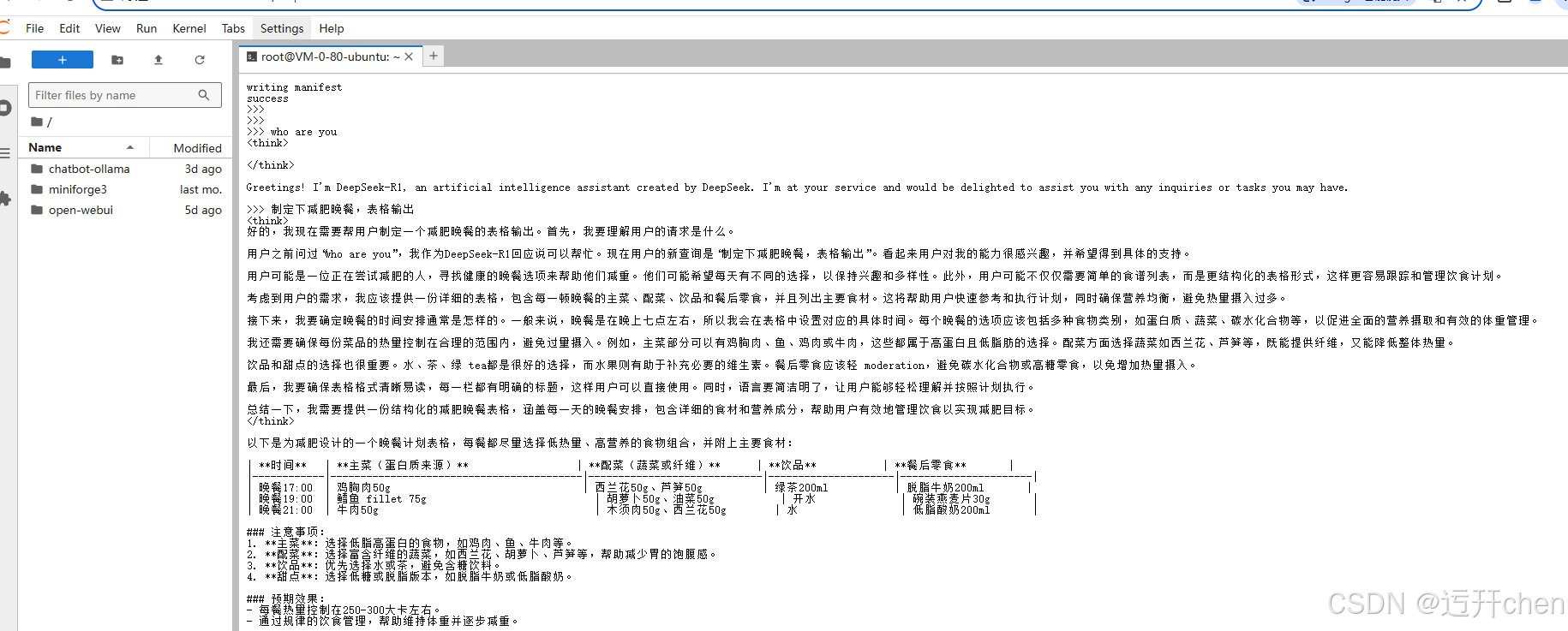The width and height of the screenshot is (1568, 631).
Task: Sort files by Modified column header
Action: tap(189, 148)
